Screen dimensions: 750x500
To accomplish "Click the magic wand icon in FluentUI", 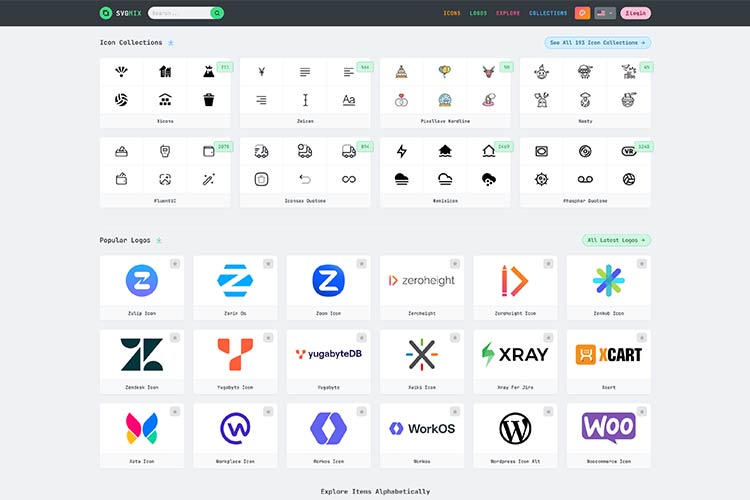I will pyautogui.click(x=208, y=179).
